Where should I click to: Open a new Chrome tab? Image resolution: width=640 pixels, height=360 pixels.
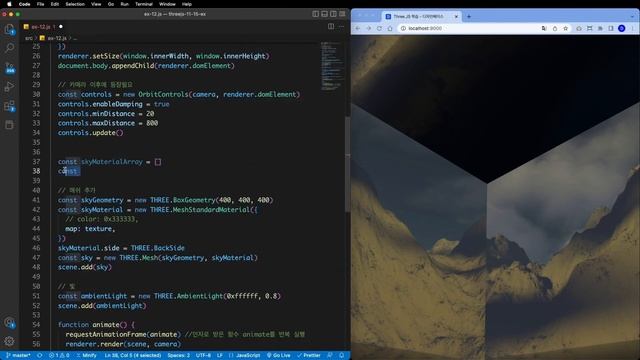click(x=469, y=16)
